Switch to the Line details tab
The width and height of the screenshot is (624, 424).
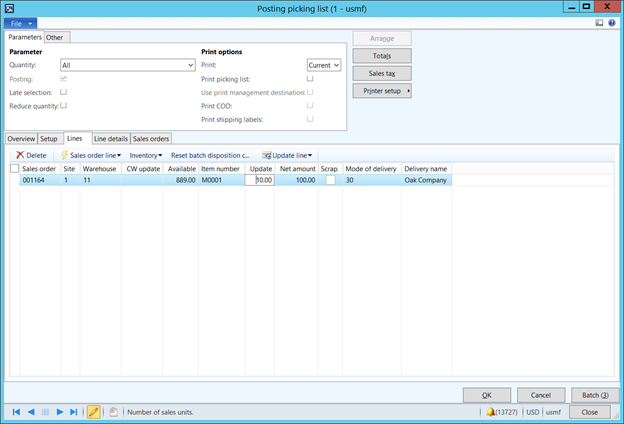(110, 138)
